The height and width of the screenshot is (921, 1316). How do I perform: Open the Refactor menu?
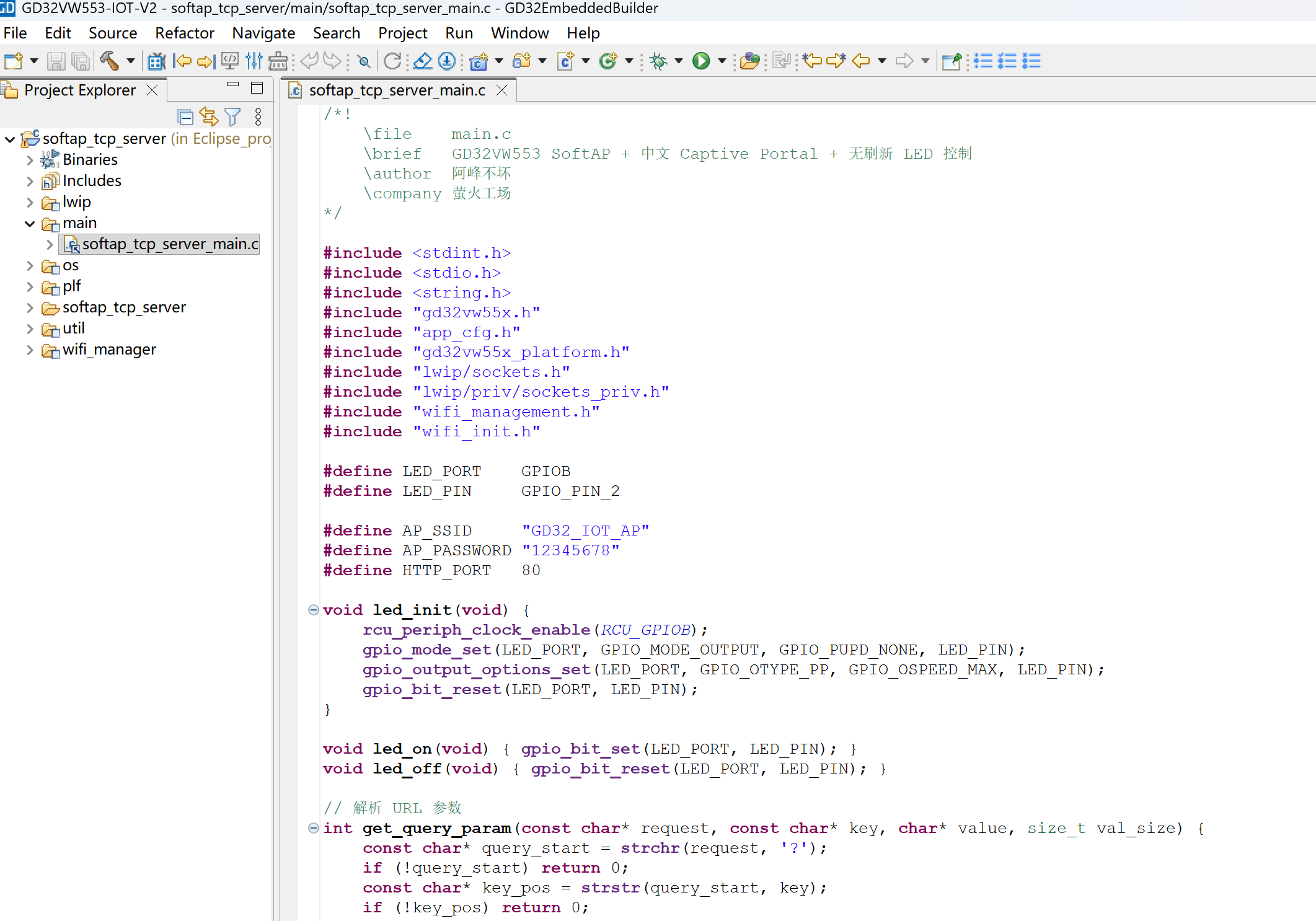pos(185,33)
